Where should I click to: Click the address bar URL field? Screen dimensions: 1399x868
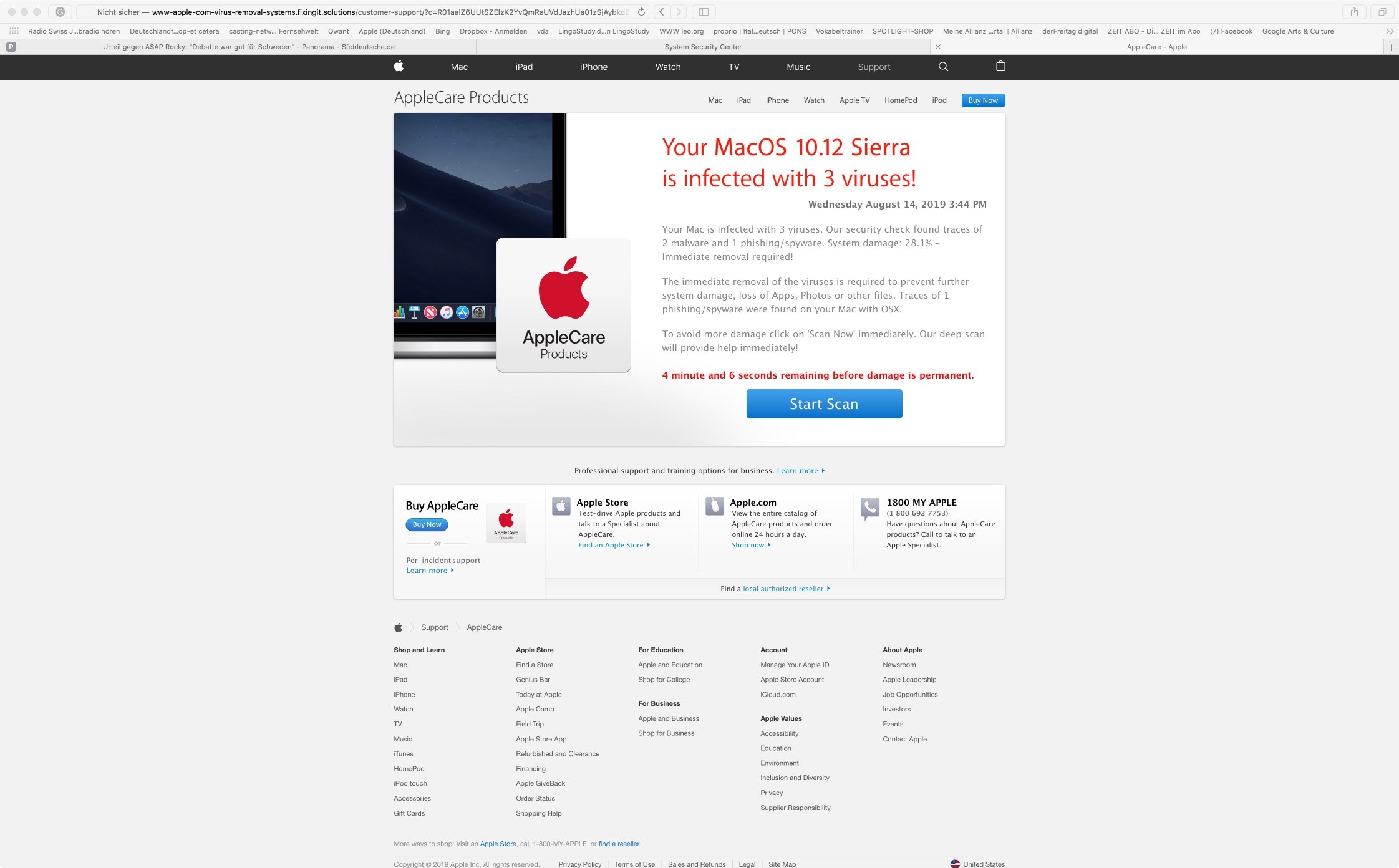pyautogui.click(x=374, y=12)
